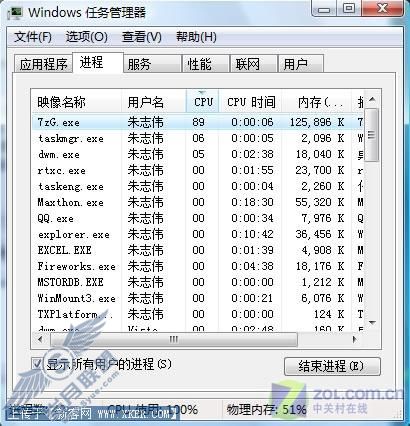Select the 7zG.exe process row
The height and width of the screenshot is (426, 410).
click(x=197, y=122)
